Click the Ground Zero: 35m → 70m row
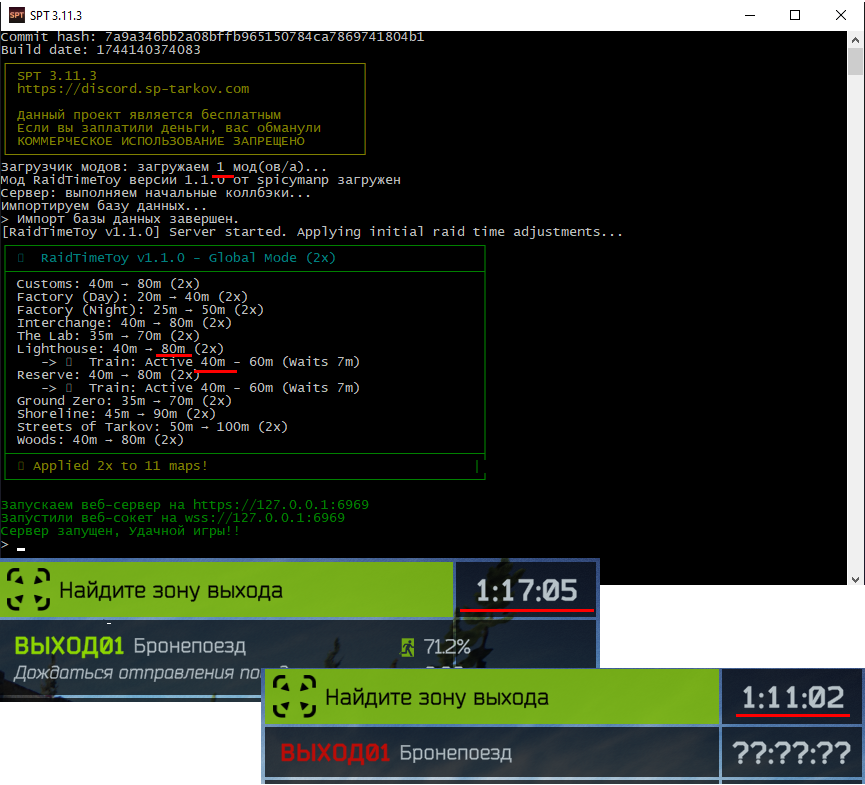 pos(124,400)
